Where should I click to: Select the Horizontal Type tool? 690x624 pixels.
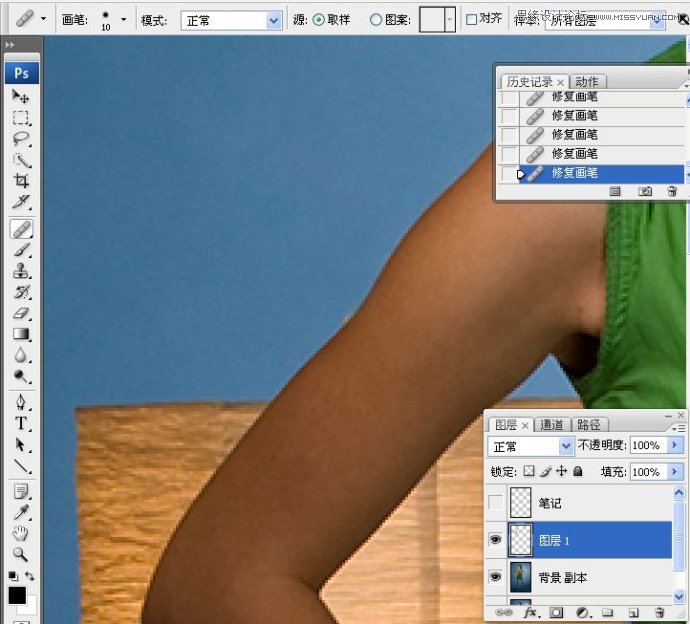click(20, 423)
